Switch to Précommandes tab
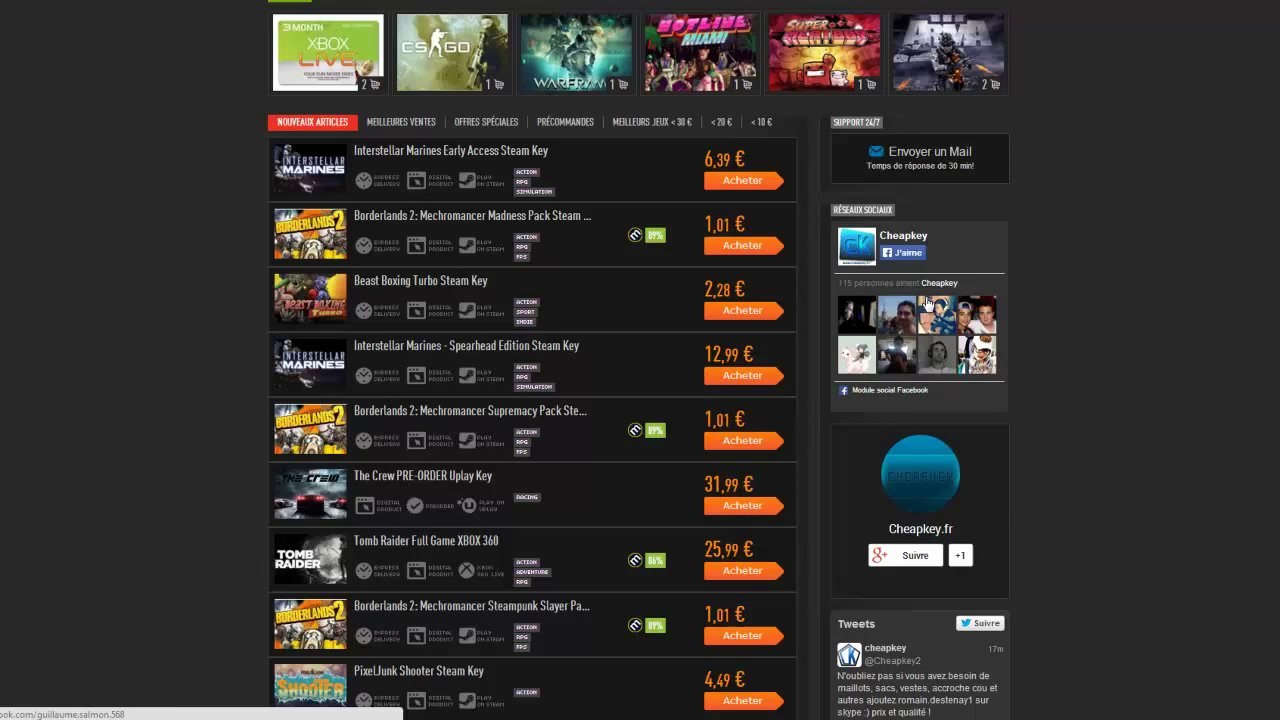 click(565, 122)
